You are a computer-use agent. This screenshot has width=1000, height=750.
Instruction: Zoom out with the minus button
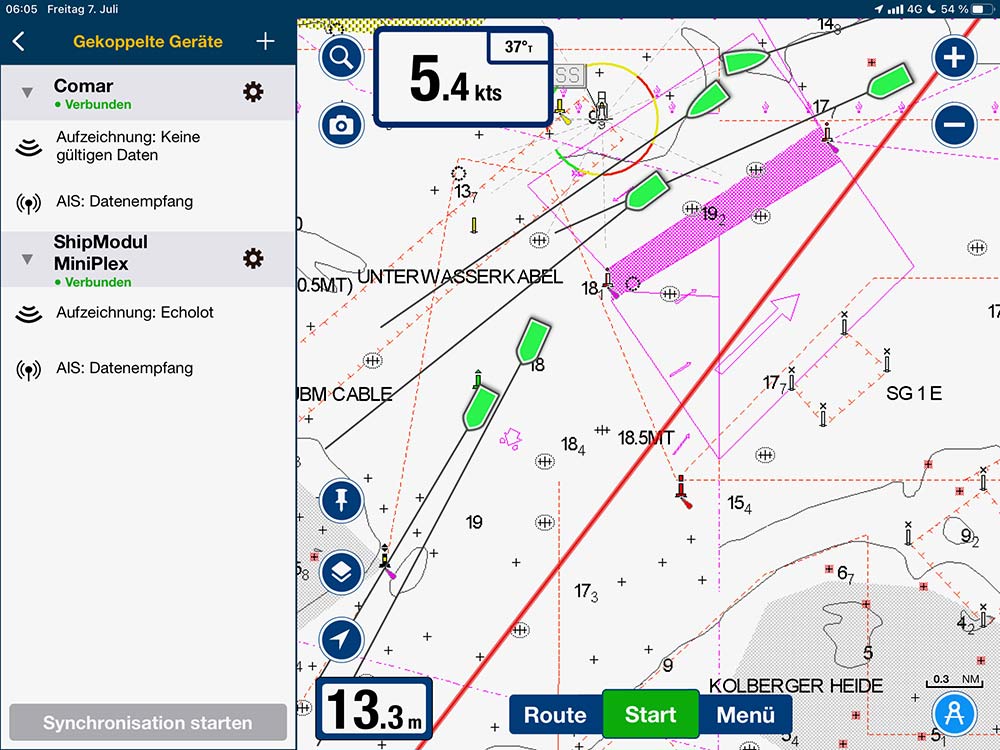954,125
